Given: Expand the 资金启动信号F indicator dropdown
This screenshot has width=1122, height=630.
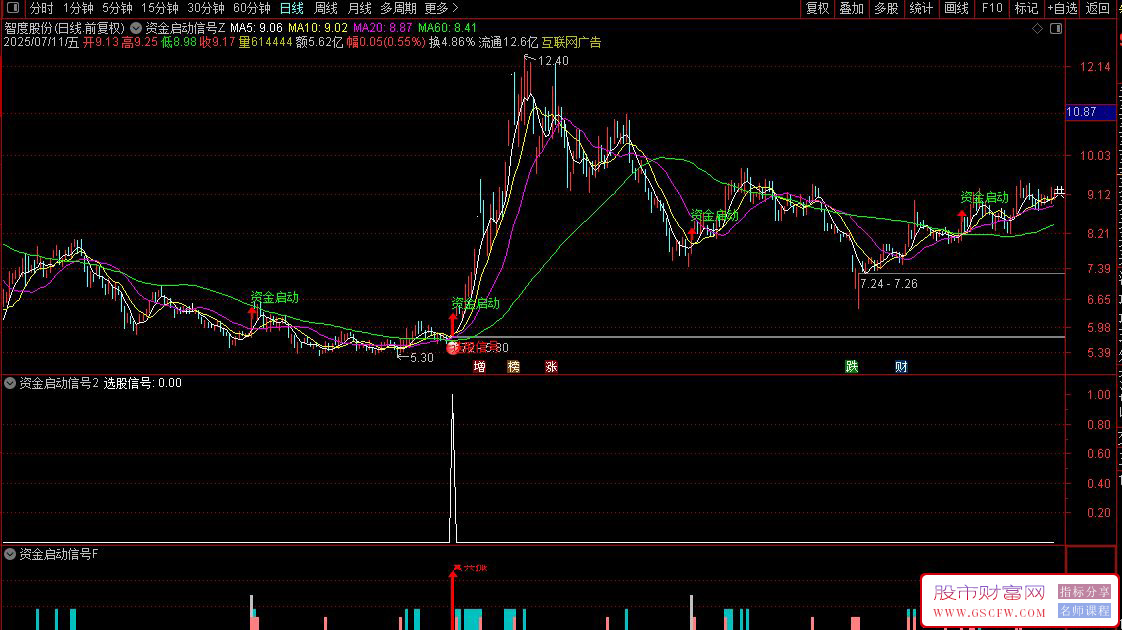Looking at the screenshot, I should tap(10, 554).
